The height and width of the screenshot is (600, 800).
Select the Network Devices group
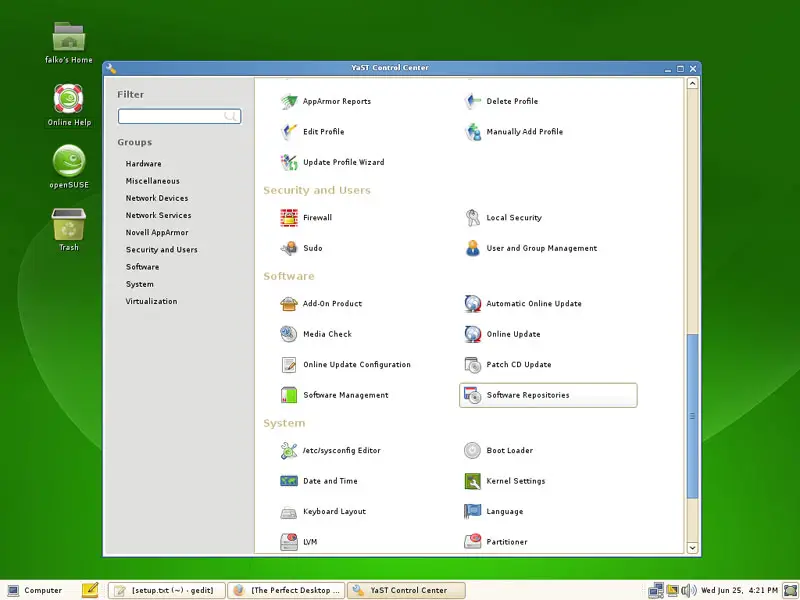(x=157, y=198)
